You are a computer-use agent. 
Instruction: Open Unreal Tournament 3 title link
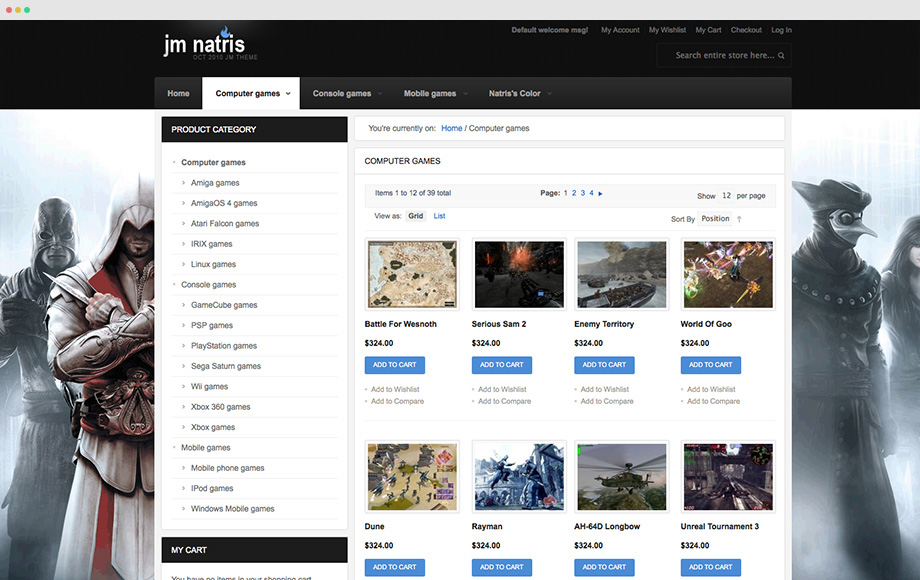pyautogui.click(x=719, y=527)
